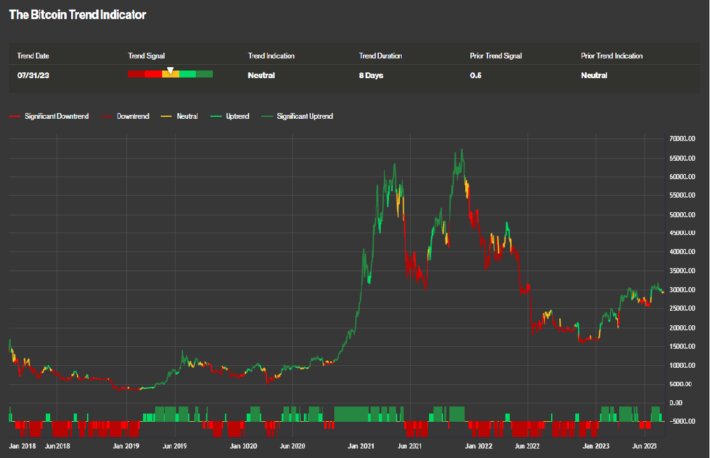
Task: Click the Jan 2023 x-axis label
Action: [x=596, y=446]
